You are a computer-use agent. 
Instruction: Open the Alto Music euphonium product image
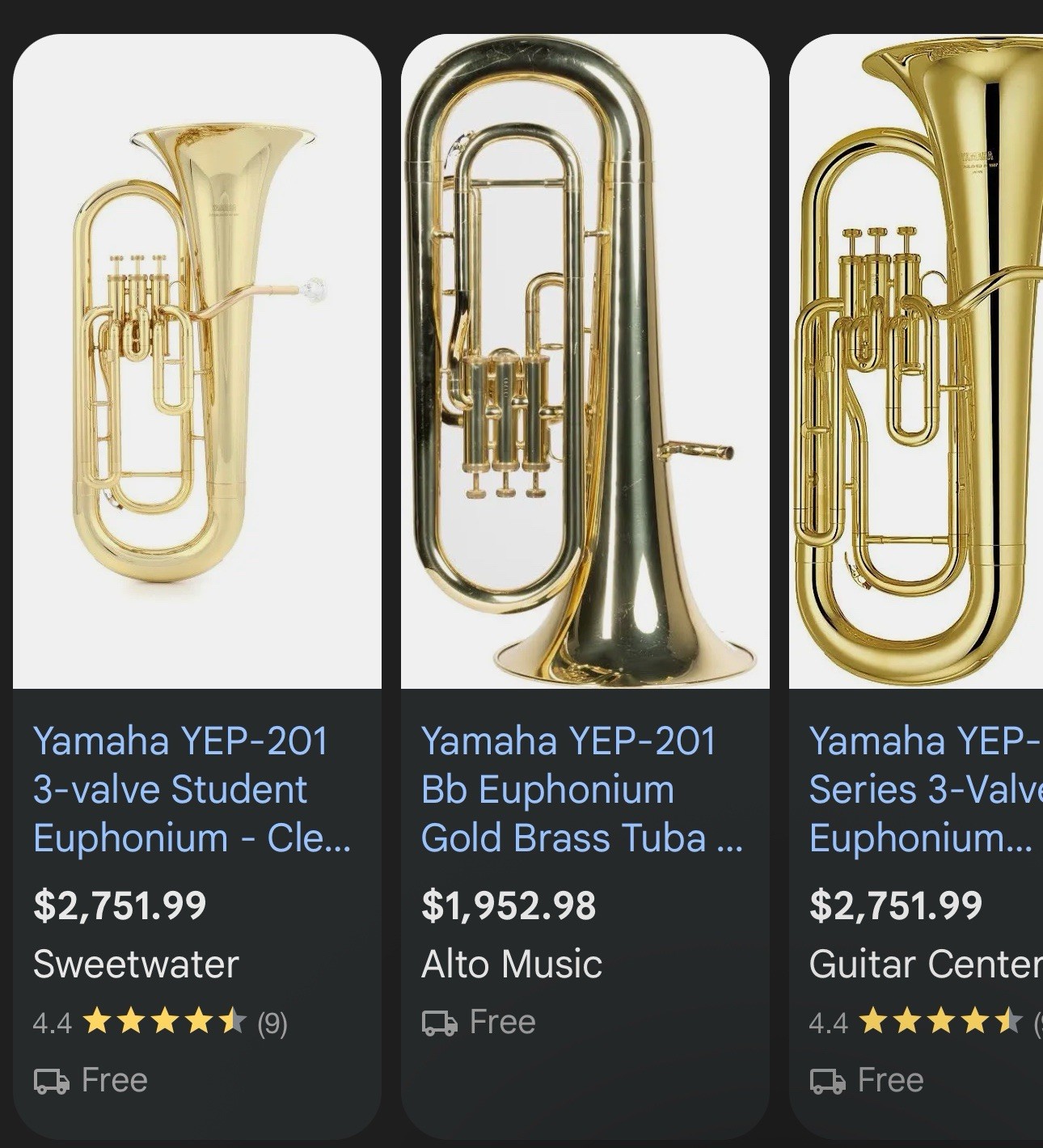(x=585, y=361)
